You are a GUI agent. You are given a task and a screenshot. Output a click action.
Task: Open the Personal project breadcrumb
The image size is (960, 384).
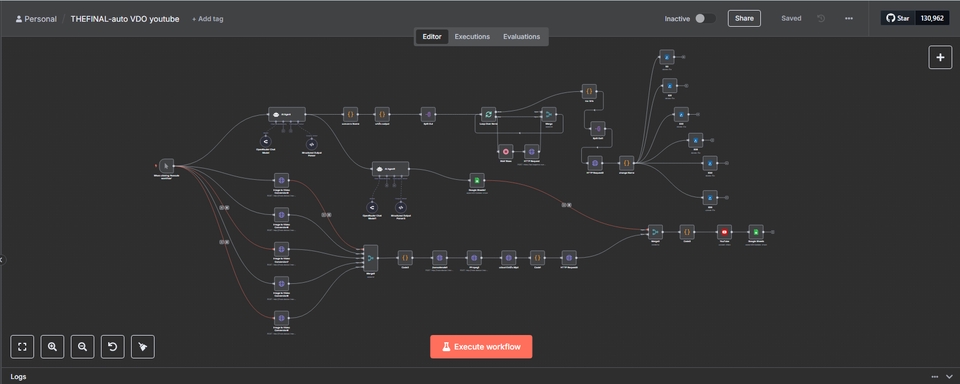coord(36,19)
